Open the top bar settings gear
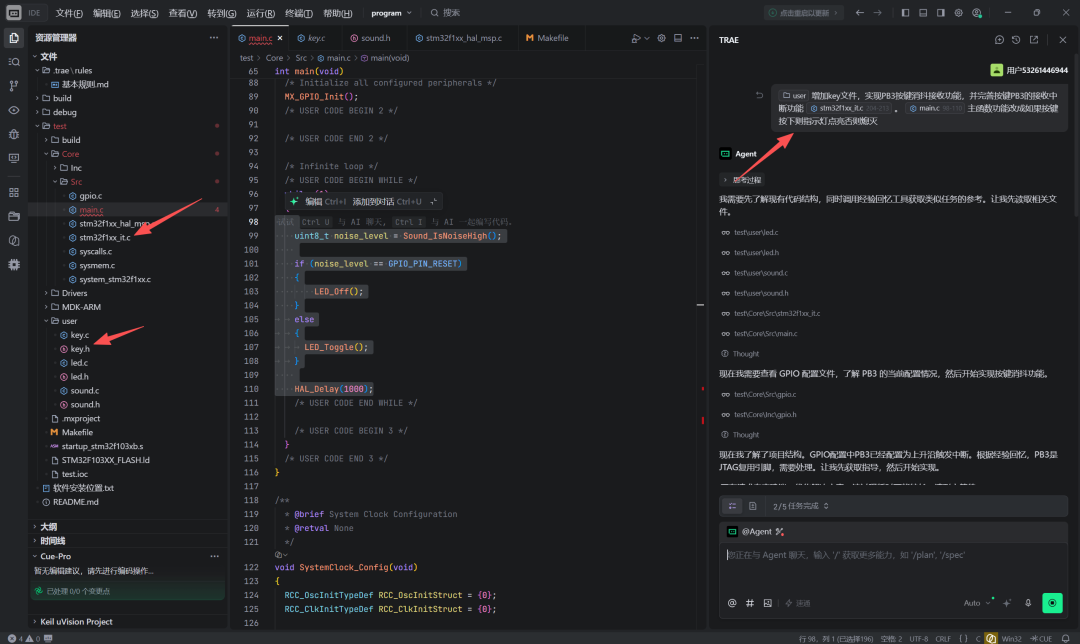 coord(958,12)
